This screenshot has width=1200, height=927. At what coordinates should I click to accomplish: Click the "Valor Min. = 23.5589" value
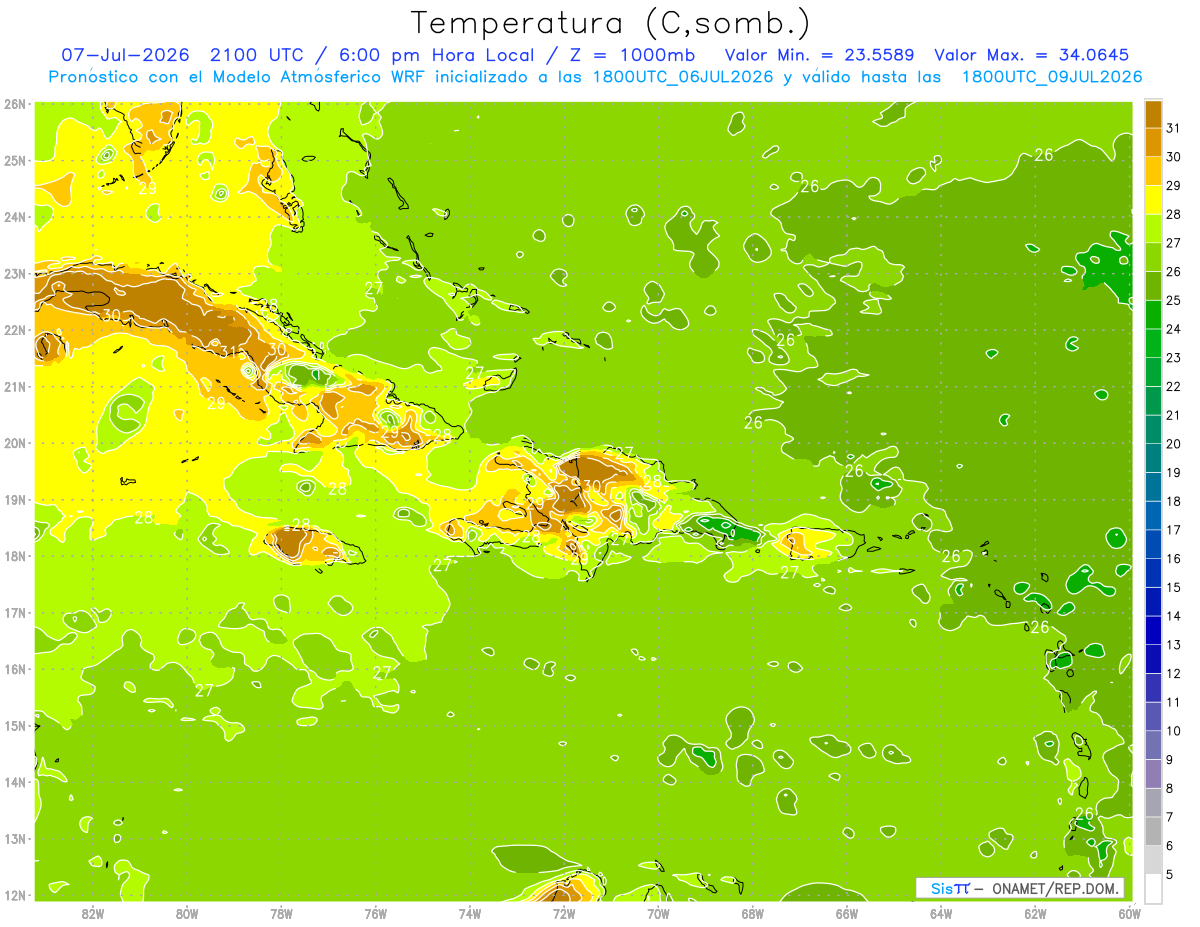819,55
